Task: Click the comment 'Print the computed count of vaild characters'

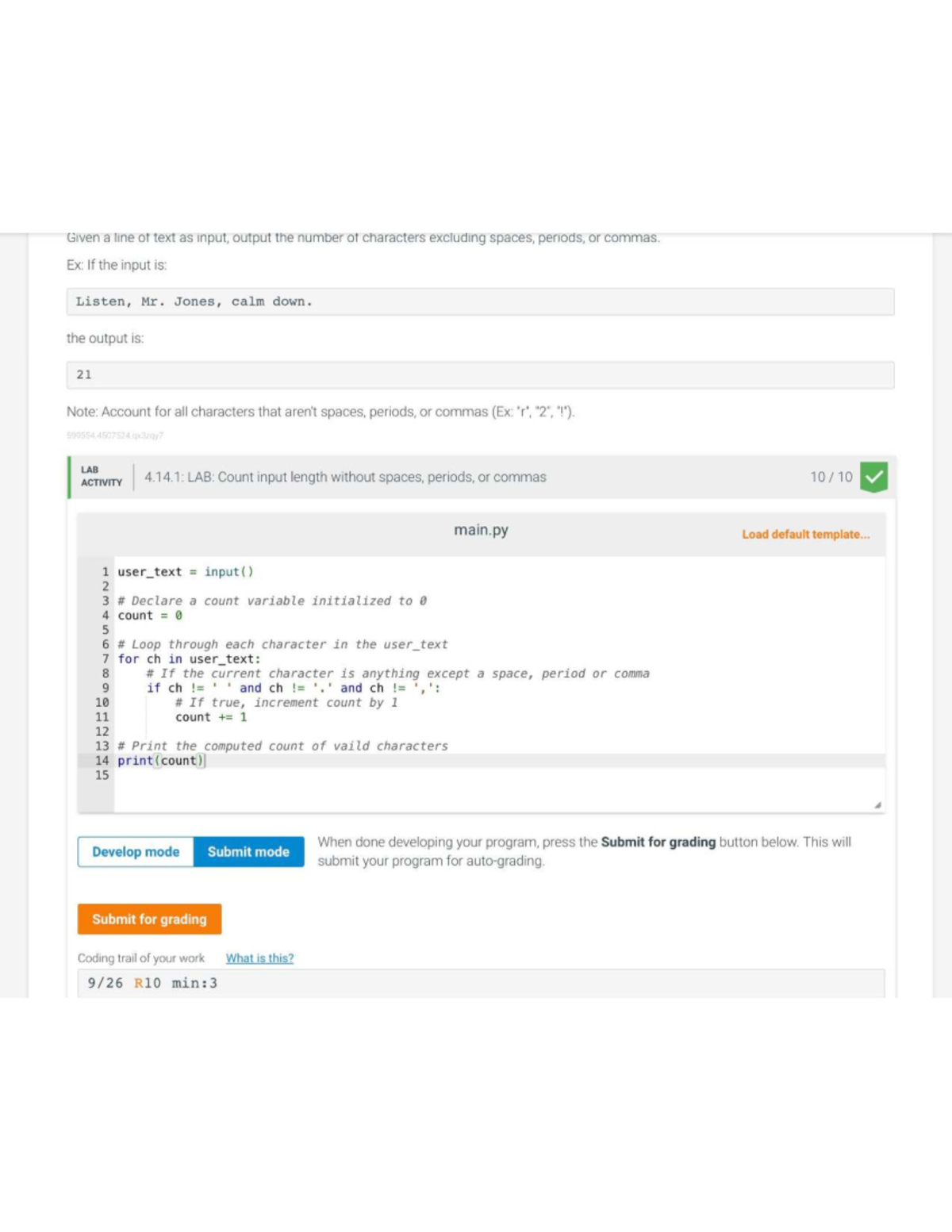Action: point(282,746)
